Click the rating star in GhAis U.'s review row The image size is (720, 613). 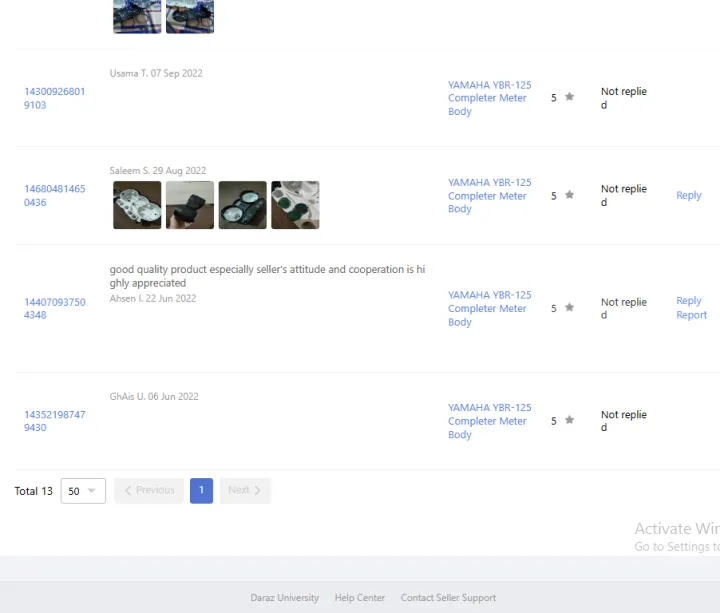(570, 421)
